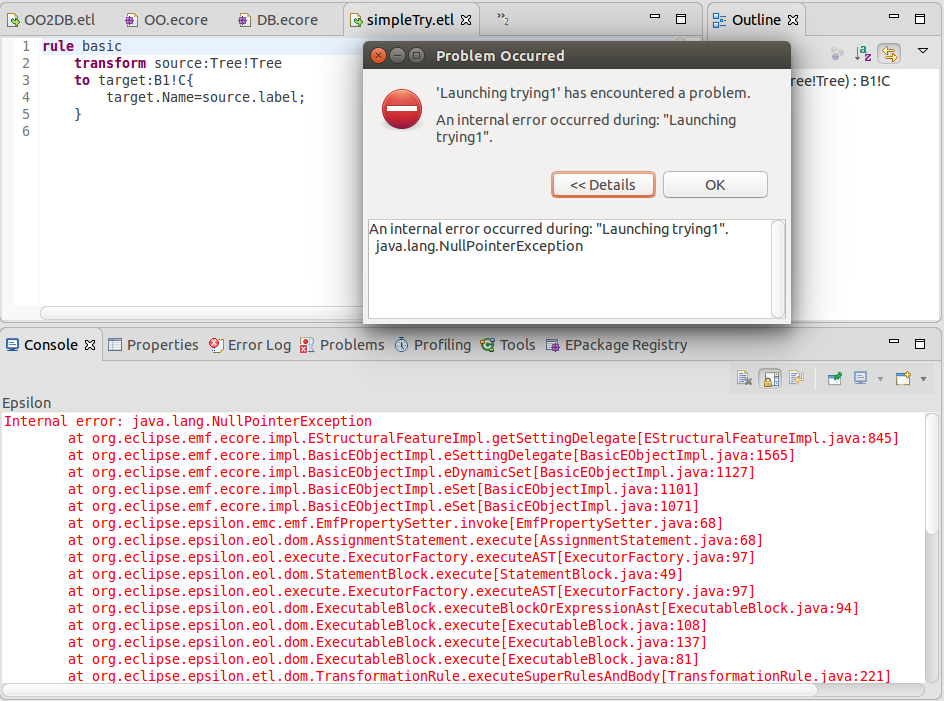This screenshot has width=944, height=701.
Task: Click console vertical scrollbar
Action: point(931,473)
